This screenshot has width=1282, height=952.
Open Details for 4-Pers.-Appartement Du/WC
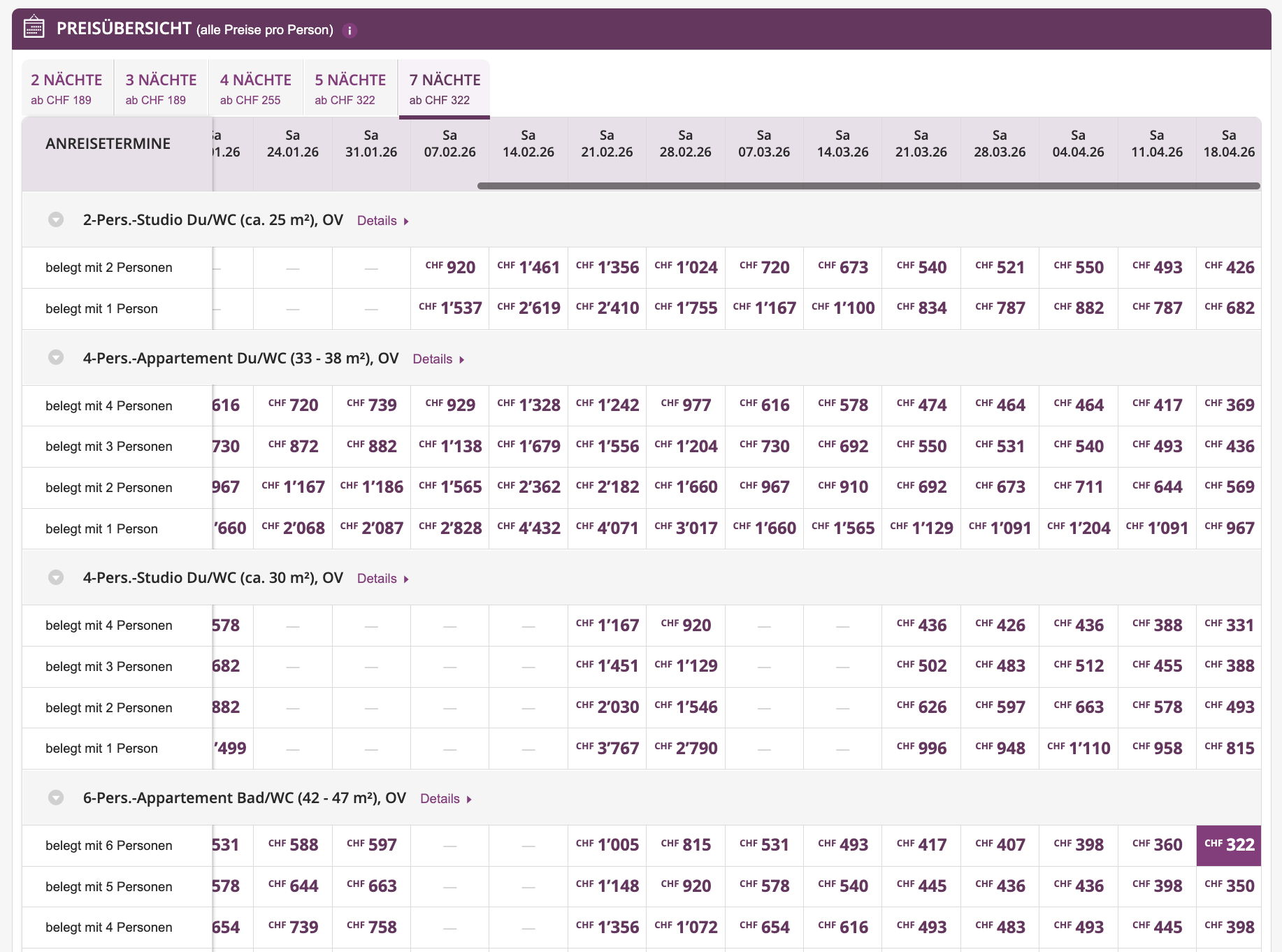click(x=438, y=359)
